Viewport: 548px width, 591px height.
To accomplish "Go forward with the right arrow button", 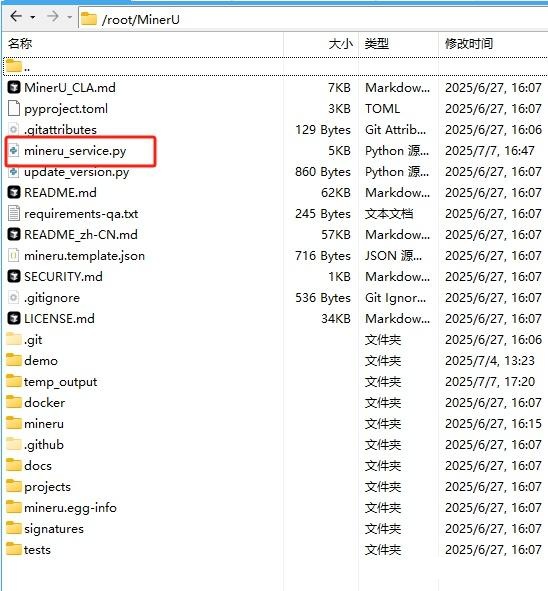I will click(x=53, y=17).
